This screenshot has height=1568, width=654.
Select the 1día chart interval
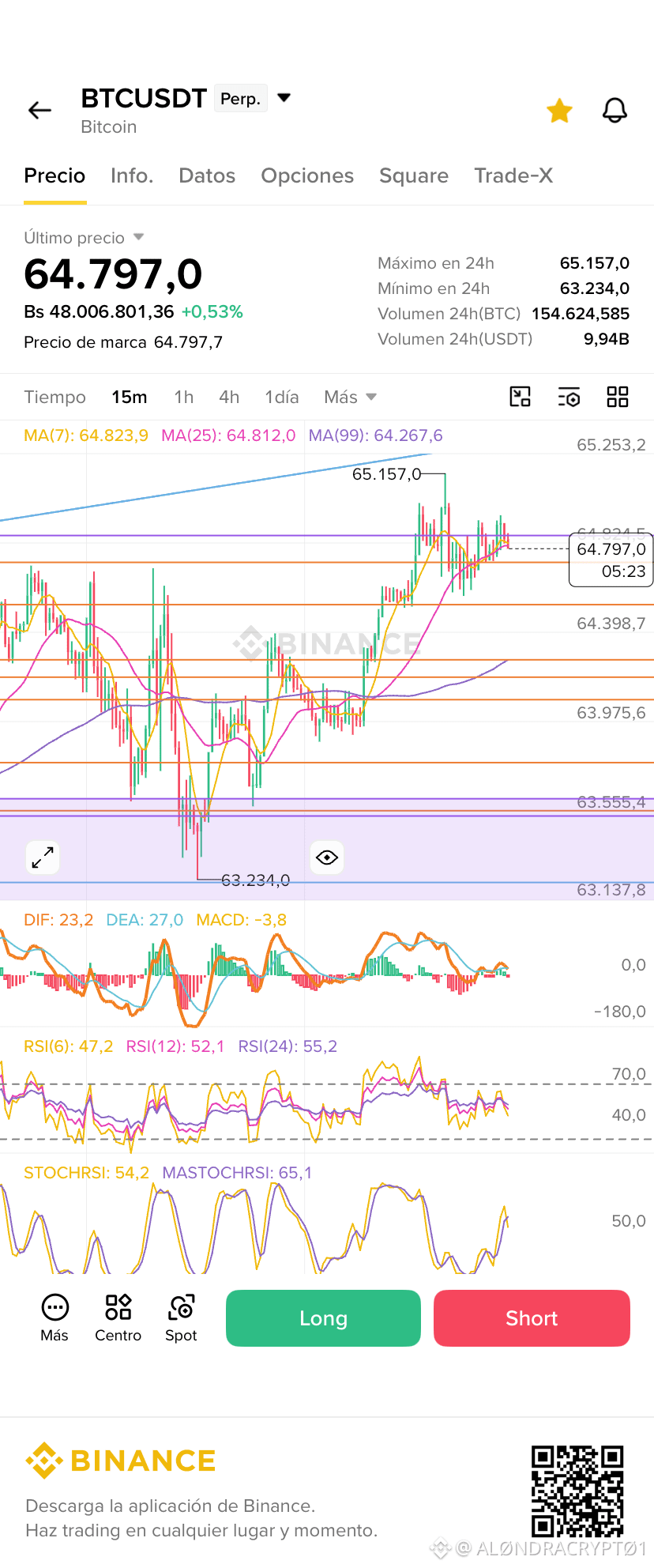click(282, 397)
